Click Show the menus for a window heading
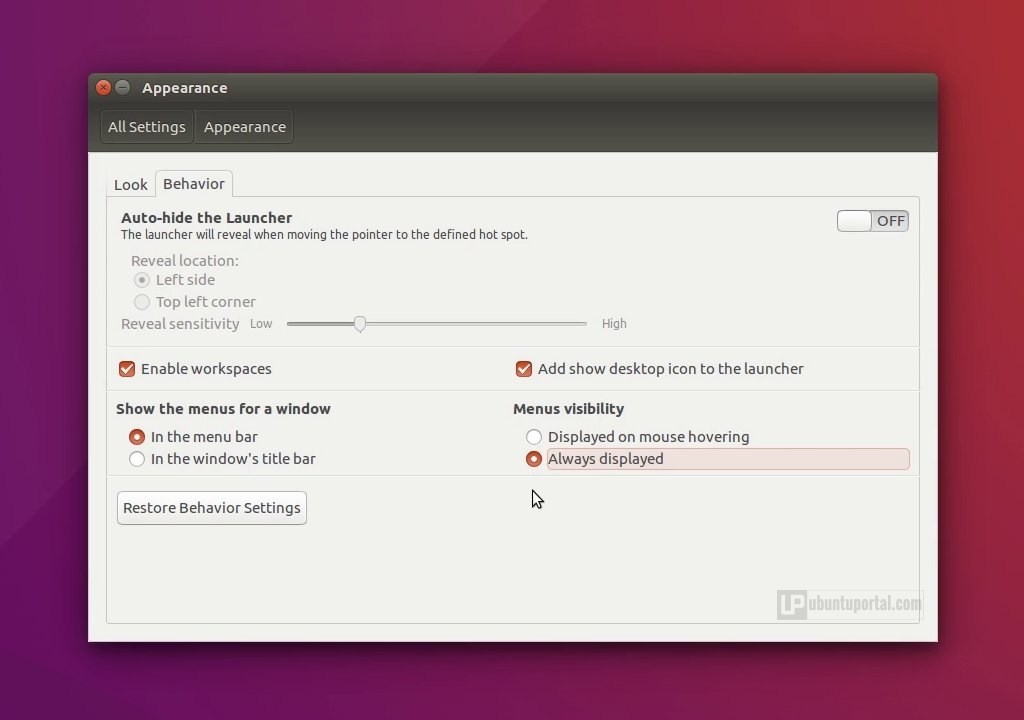Image resolution: width=1024 pixels, height=720 pixels. click(223, 409)
